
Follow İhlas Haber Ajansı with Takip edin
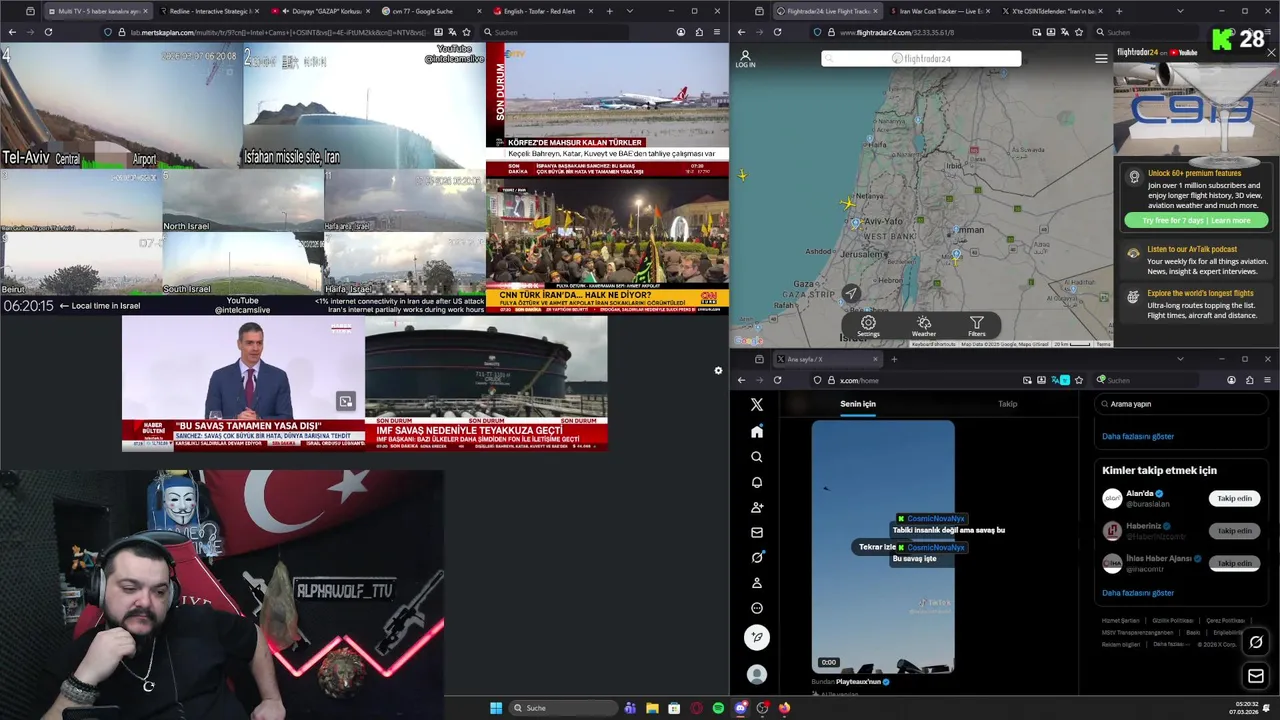pyautogui.click(x=1234, y=563)
